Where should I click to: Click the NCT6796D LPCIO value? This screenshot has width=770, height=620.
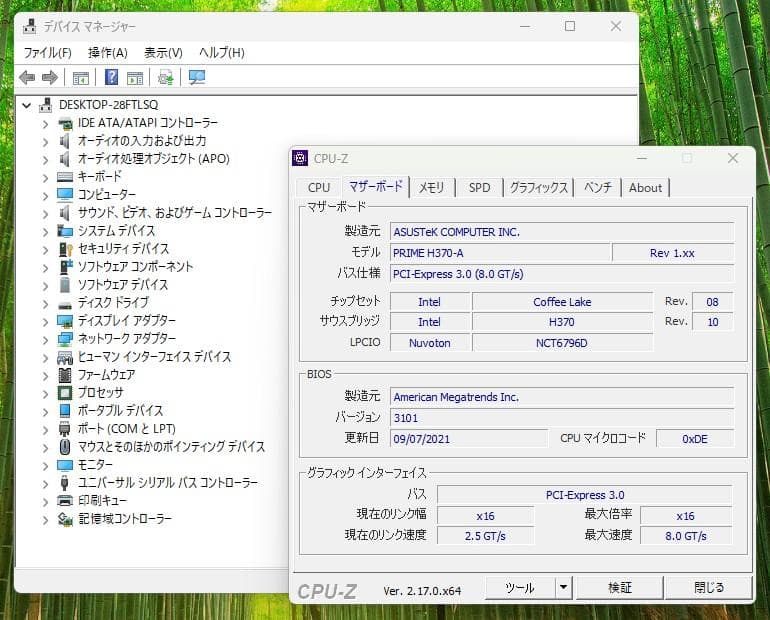pos(562,343)
